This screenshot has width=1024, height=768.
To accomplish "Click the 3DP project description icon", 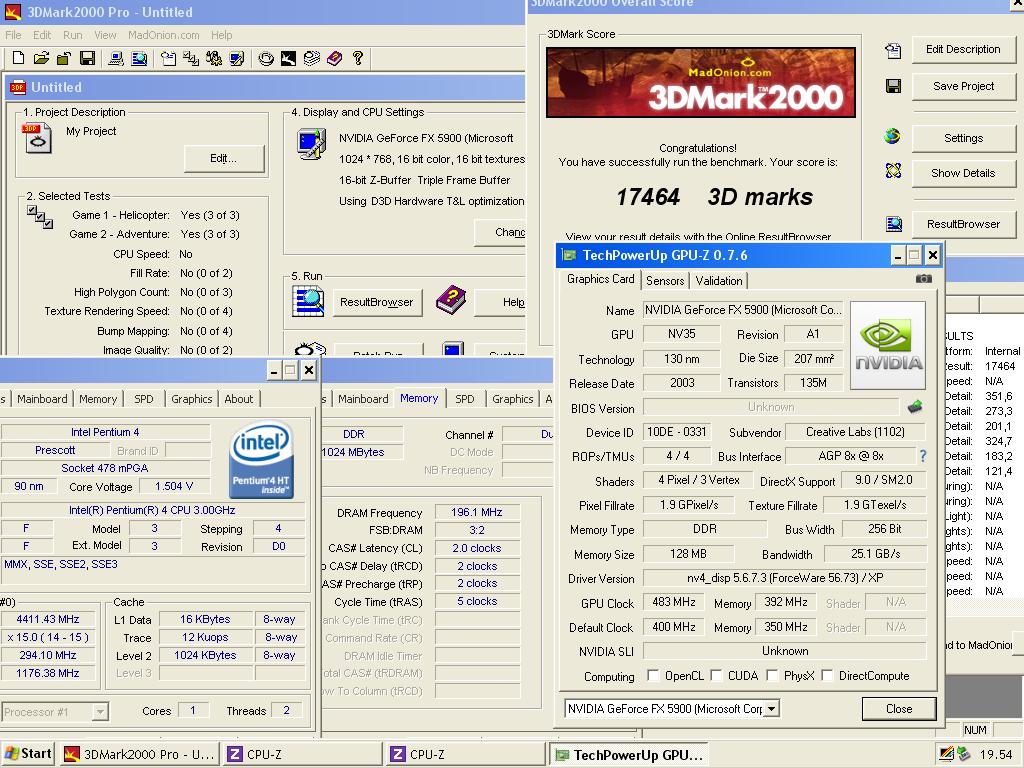I will pyautogui.click(x=37, y=138).
